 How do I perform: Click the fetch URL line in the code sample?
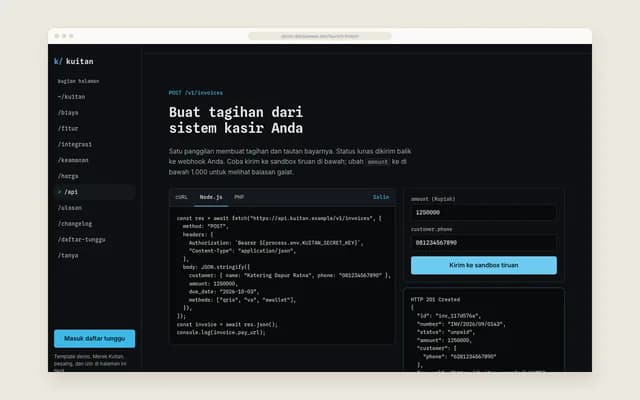click(279, 218)
